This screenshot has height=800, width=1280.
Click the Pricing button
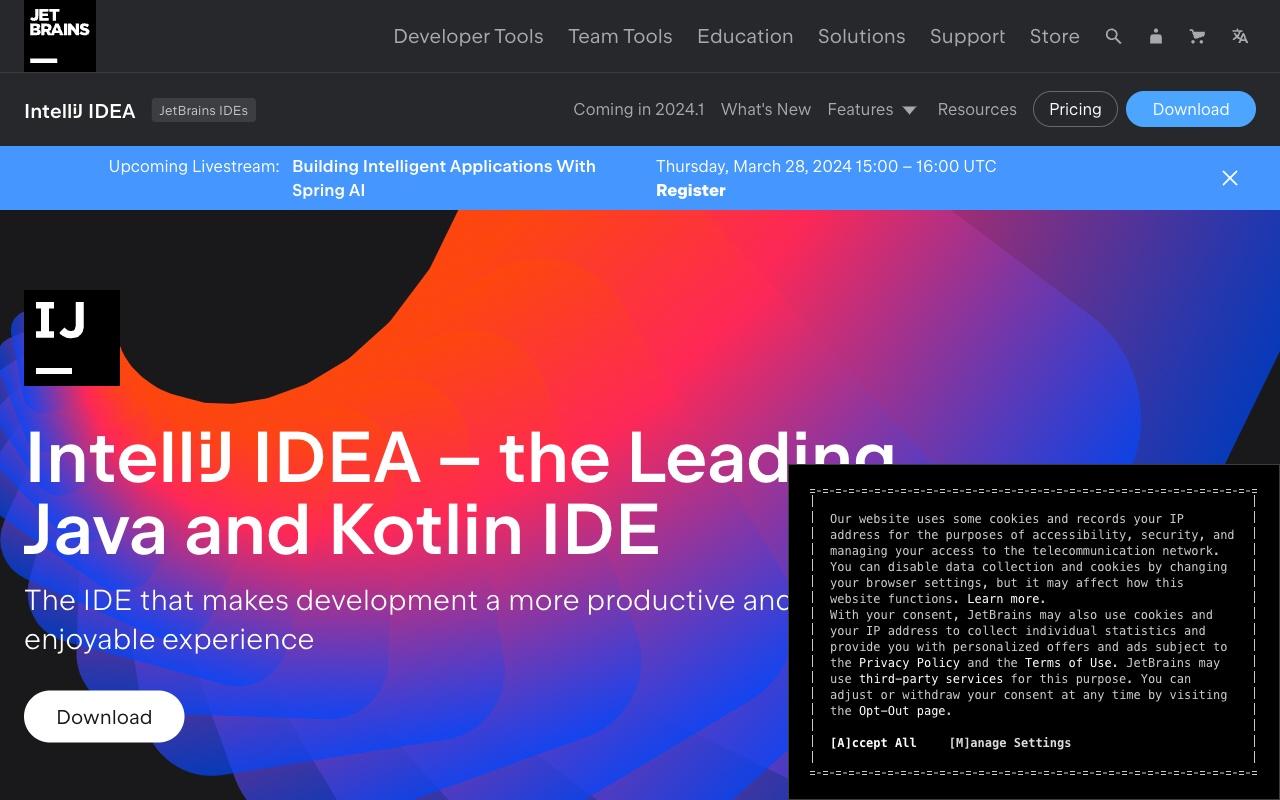(x=1075, y=109)
